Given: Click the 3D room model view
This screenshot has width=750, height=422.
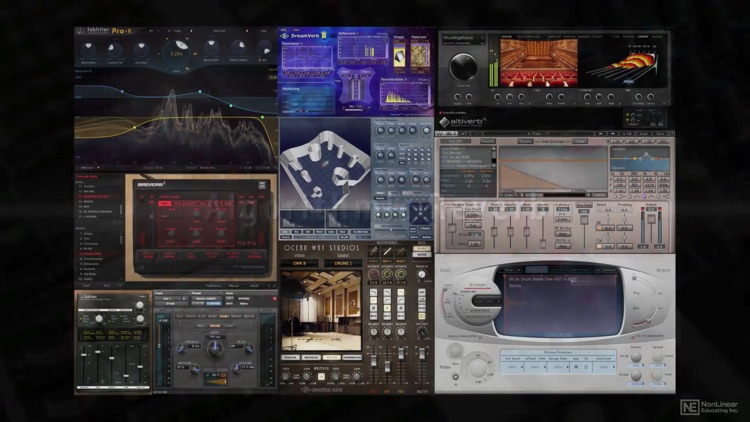Looking at the screenshot, I should [325, 166].
